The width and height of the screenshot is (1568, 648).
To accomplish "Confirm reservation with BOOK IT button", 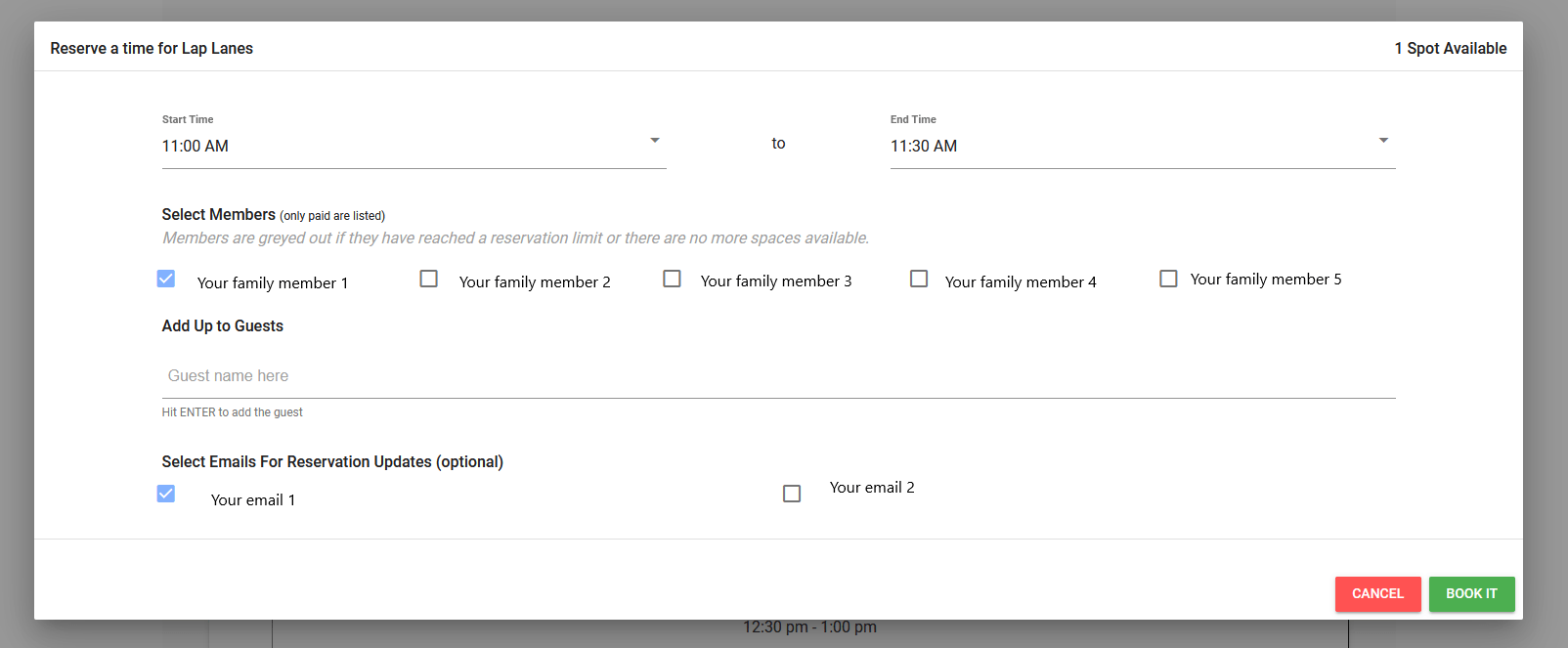I will click(1471, 594).
